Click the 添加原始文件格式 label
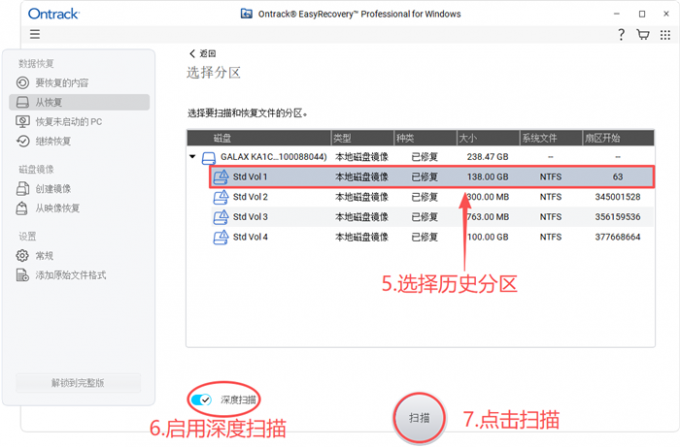This screenshot has width=680, height=447. point(71,275)
